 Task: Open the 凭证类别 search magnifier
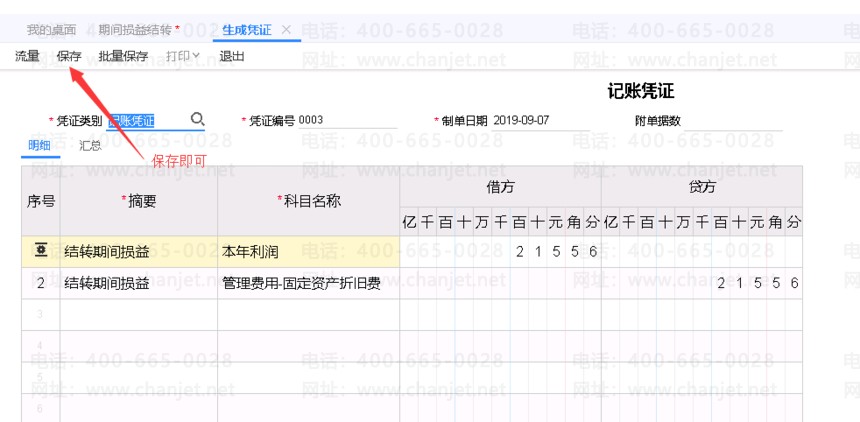click(x=197, y=119)
